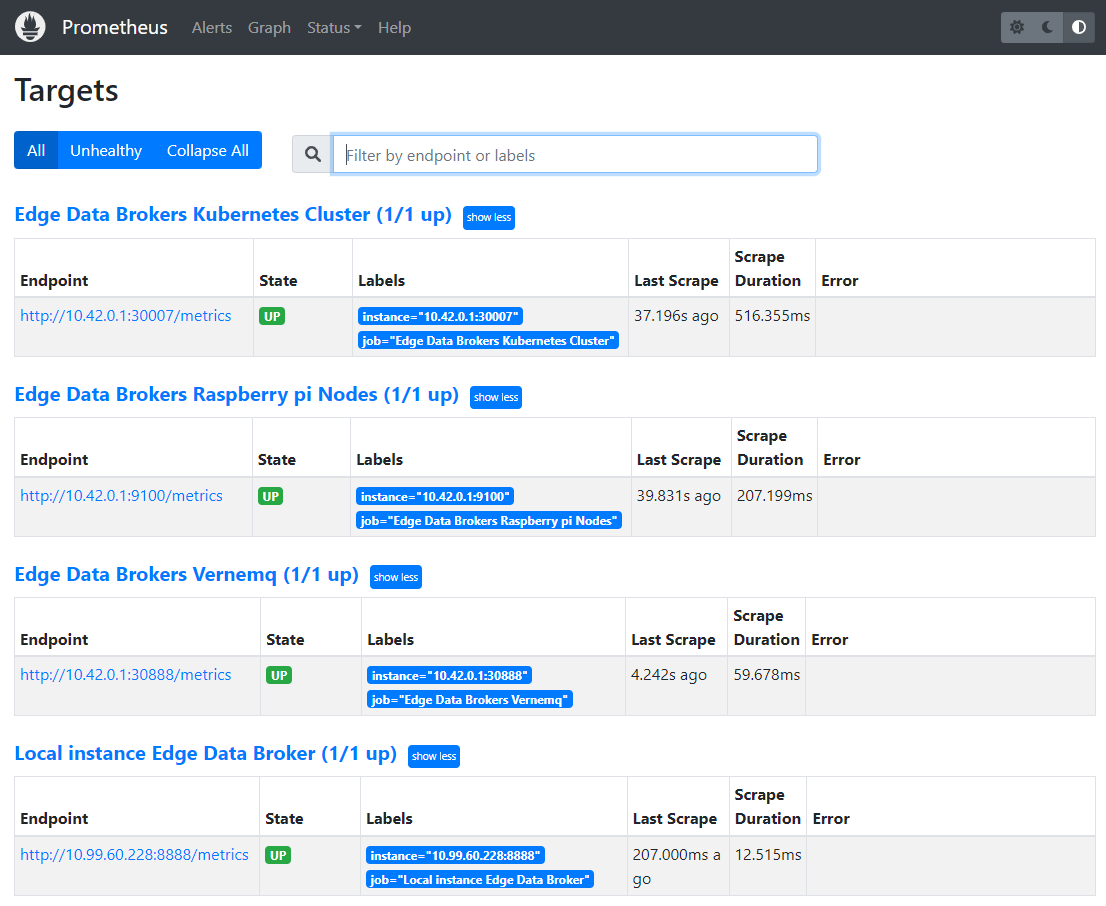Click scrape duration 516.355ms
The image size is (1106, 906).
click(772, 315)
